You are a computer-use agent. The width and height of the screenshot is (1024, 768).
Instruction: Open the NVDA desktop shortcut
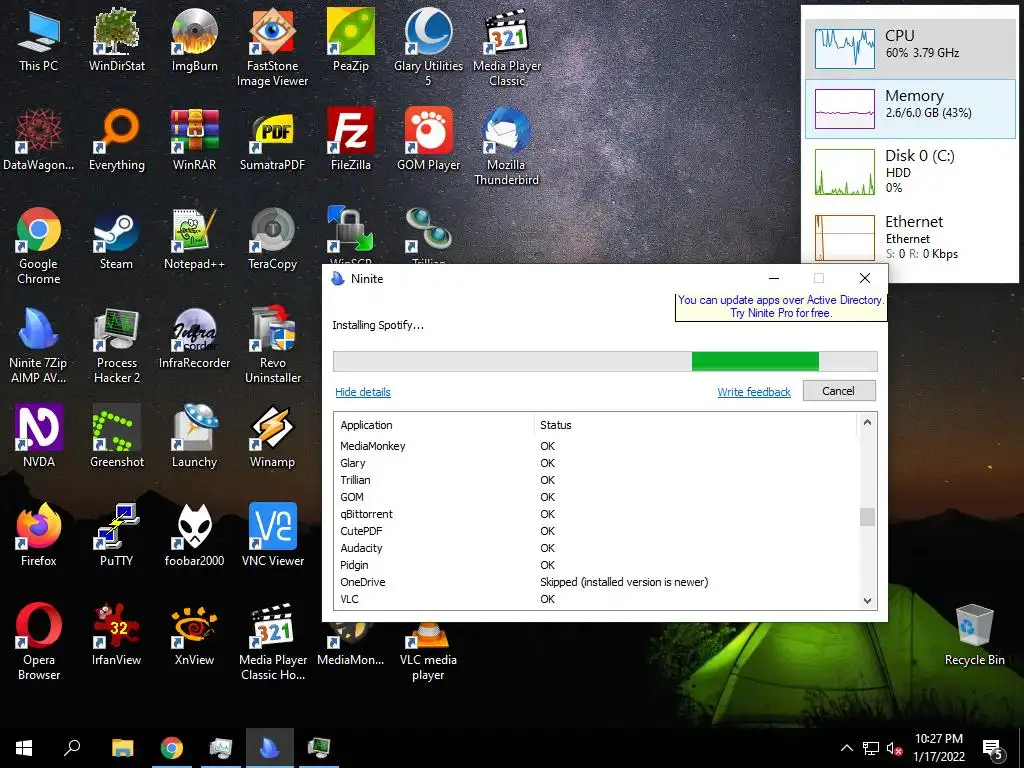39,435
